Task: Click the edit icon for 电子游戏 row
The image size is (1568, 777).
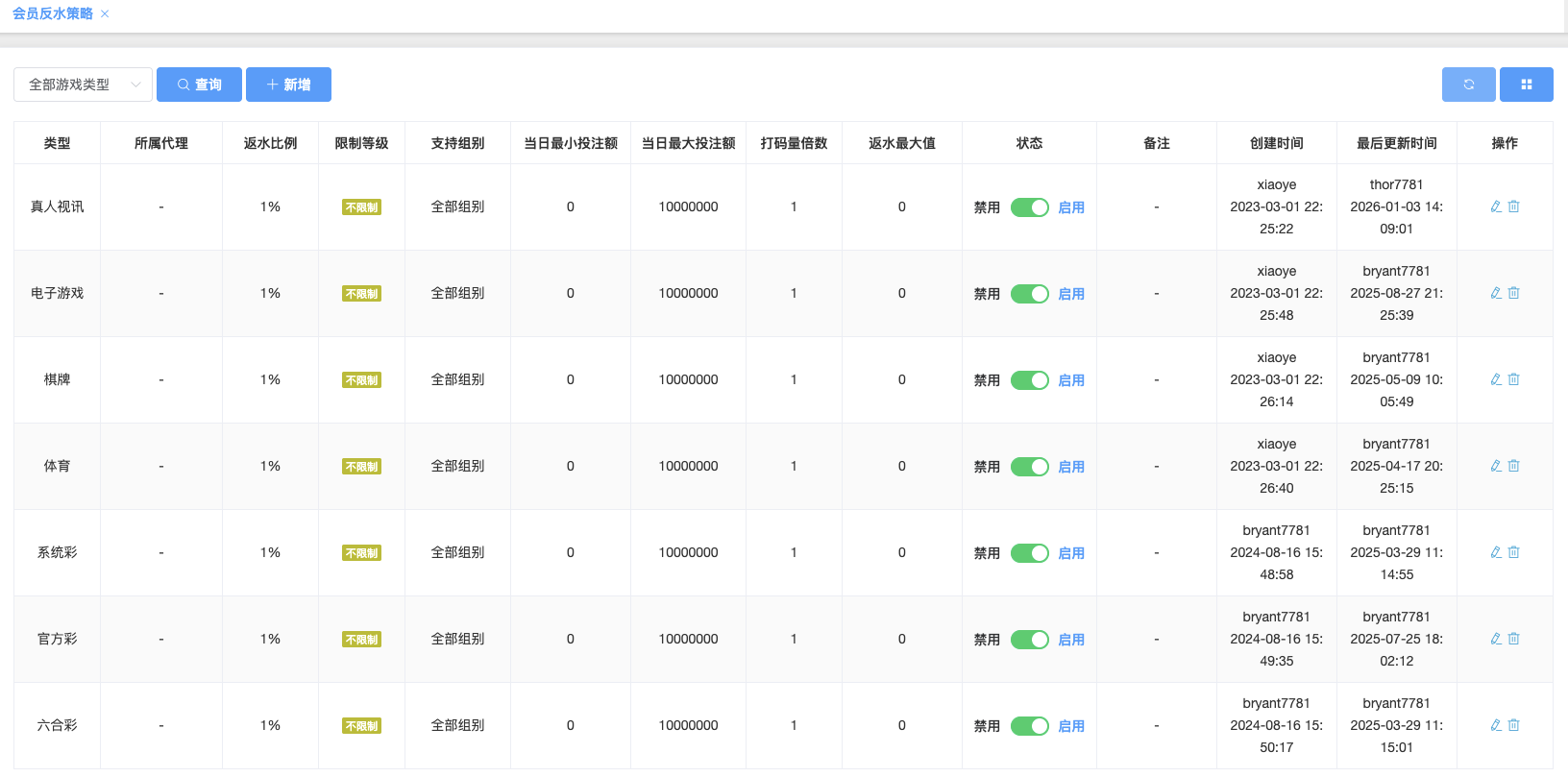Action: [x=1496, y=293]
